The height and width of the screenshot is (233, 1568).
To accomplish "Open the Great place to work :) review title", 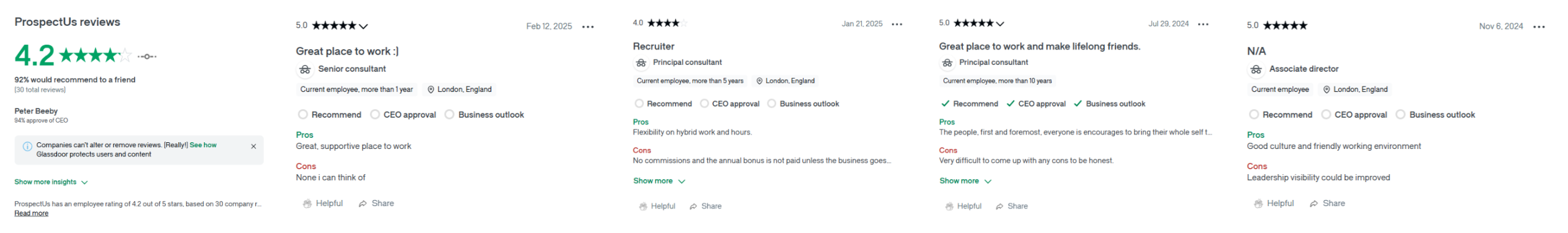I will (x=347, y=52).
